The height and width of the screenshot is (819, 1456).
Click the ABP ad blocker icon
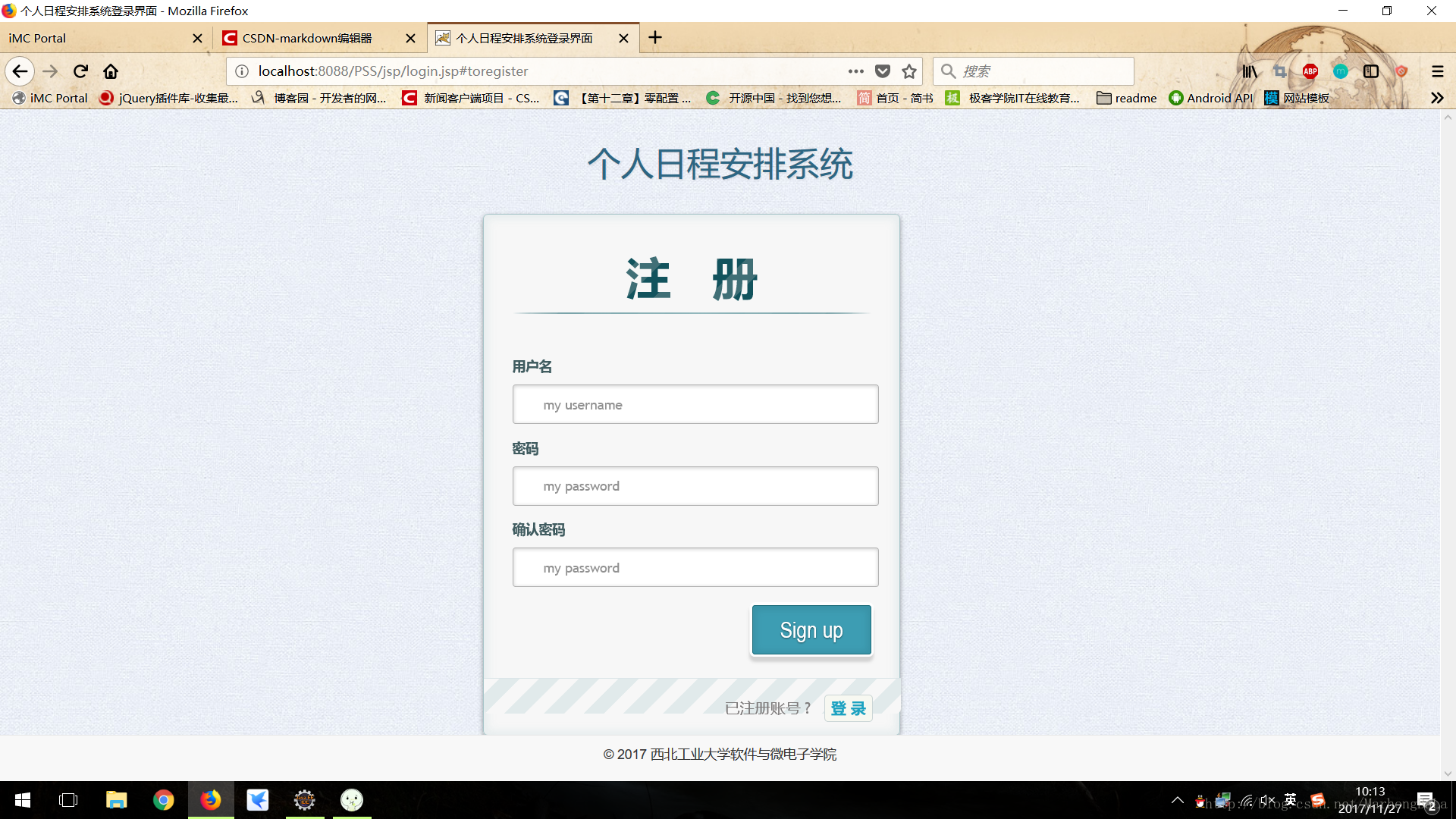tap(1311, 70)
